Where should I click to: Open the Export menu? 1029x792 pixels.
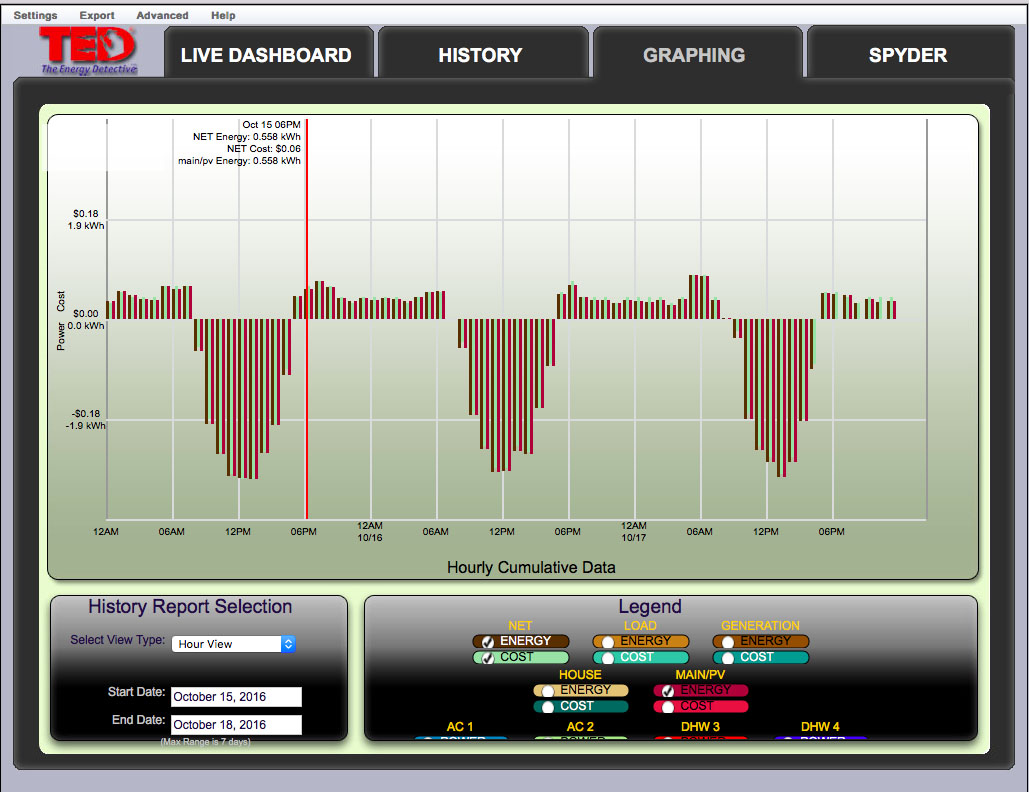pos(96,15)
